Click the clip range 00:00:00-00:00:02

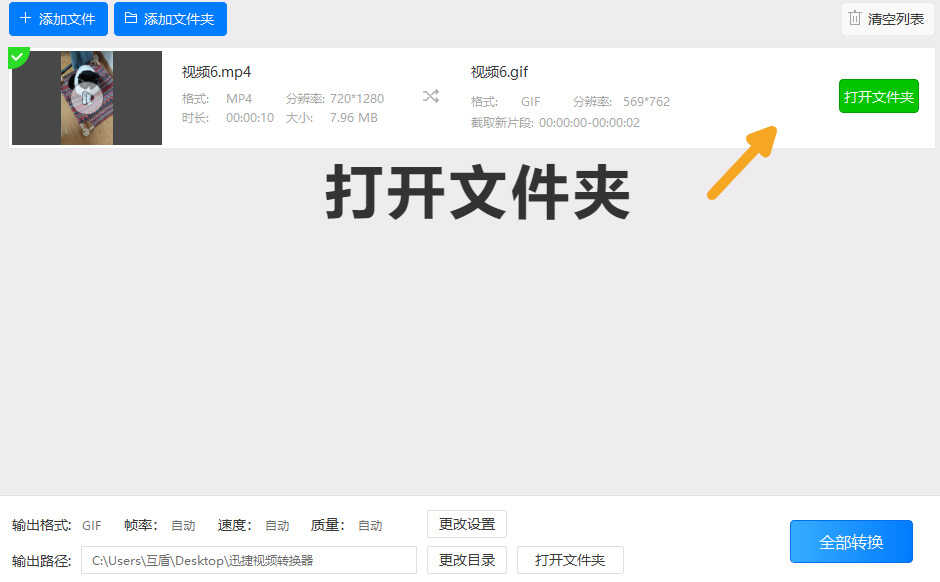pos(589,122)
